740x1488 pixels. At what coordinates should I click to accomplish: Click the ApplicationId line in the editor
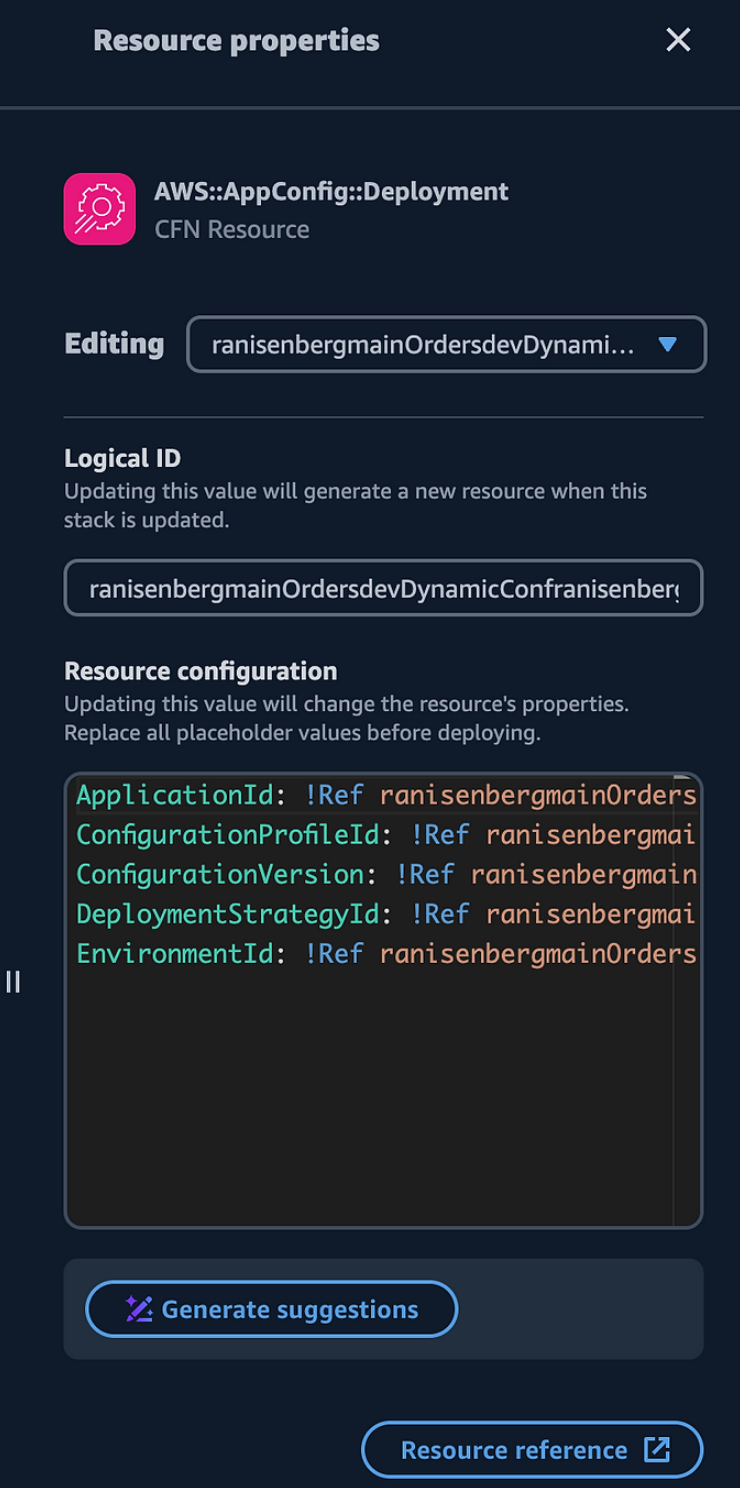[x=386, y=795]
